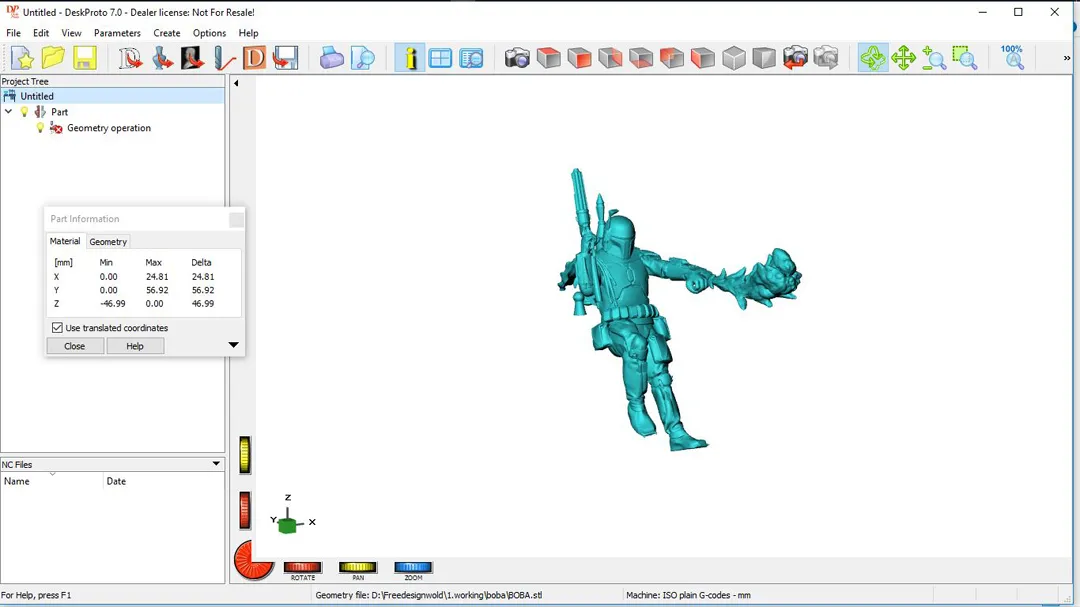This screenshot has width=1080, height=607.
Task: Open the Help menu in menu bar
Action: tap(248, 33)
